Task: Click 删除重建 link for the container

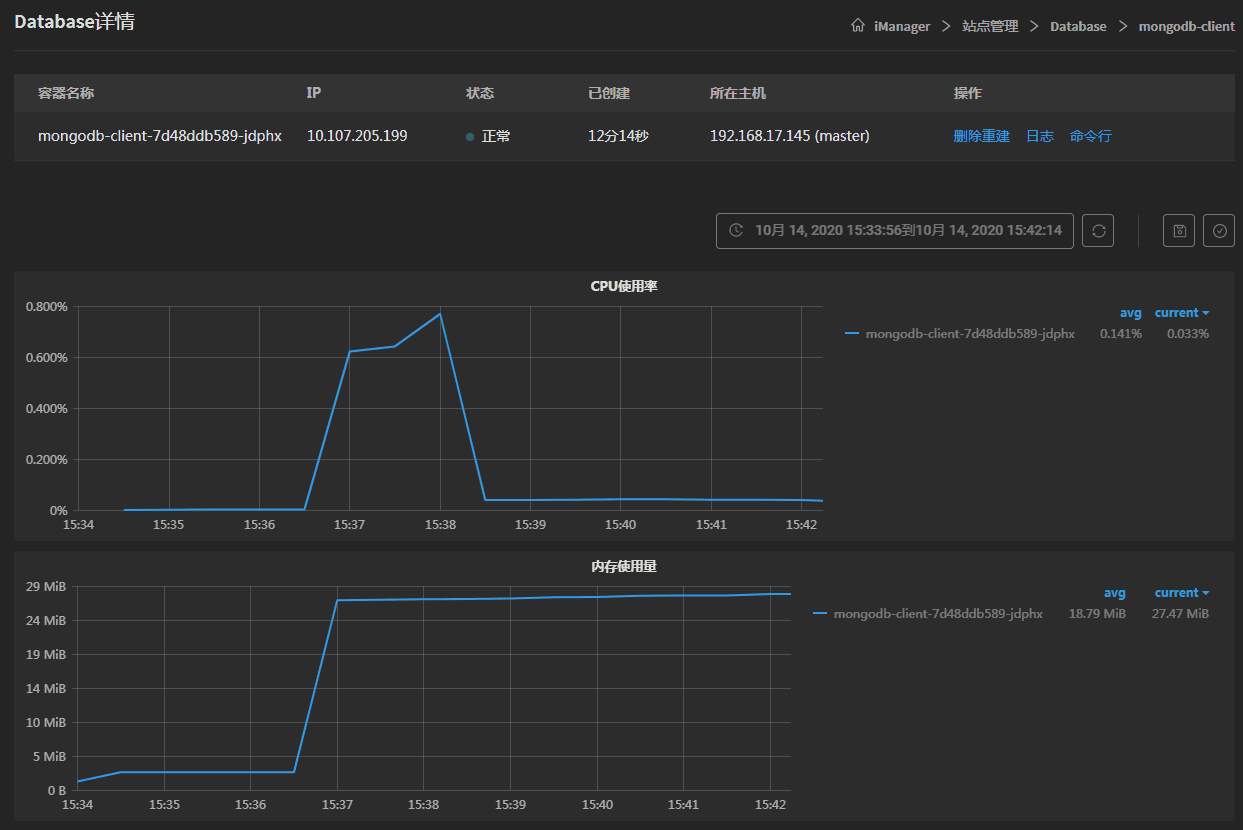Action: point(981,136)
